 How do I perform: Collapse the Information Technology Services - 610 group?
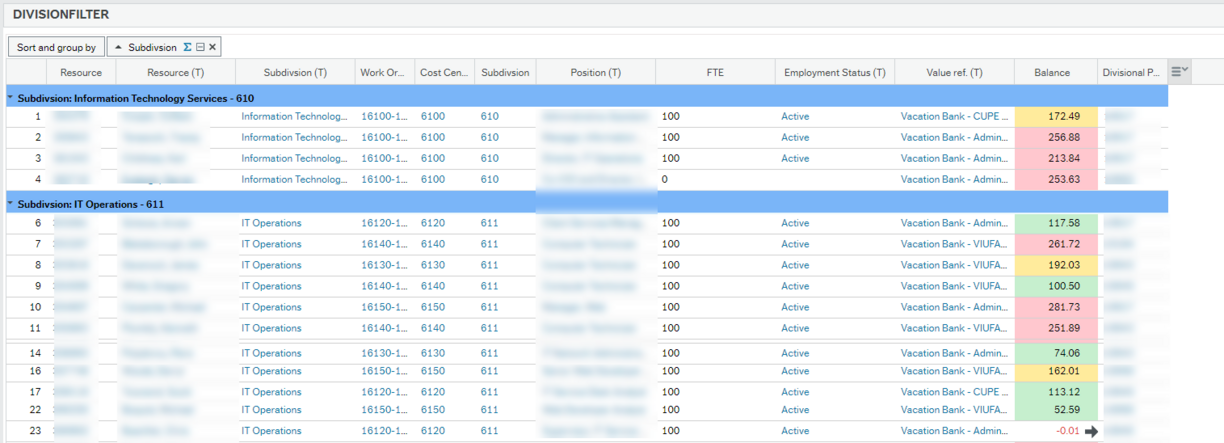click(x=10, y=98)
